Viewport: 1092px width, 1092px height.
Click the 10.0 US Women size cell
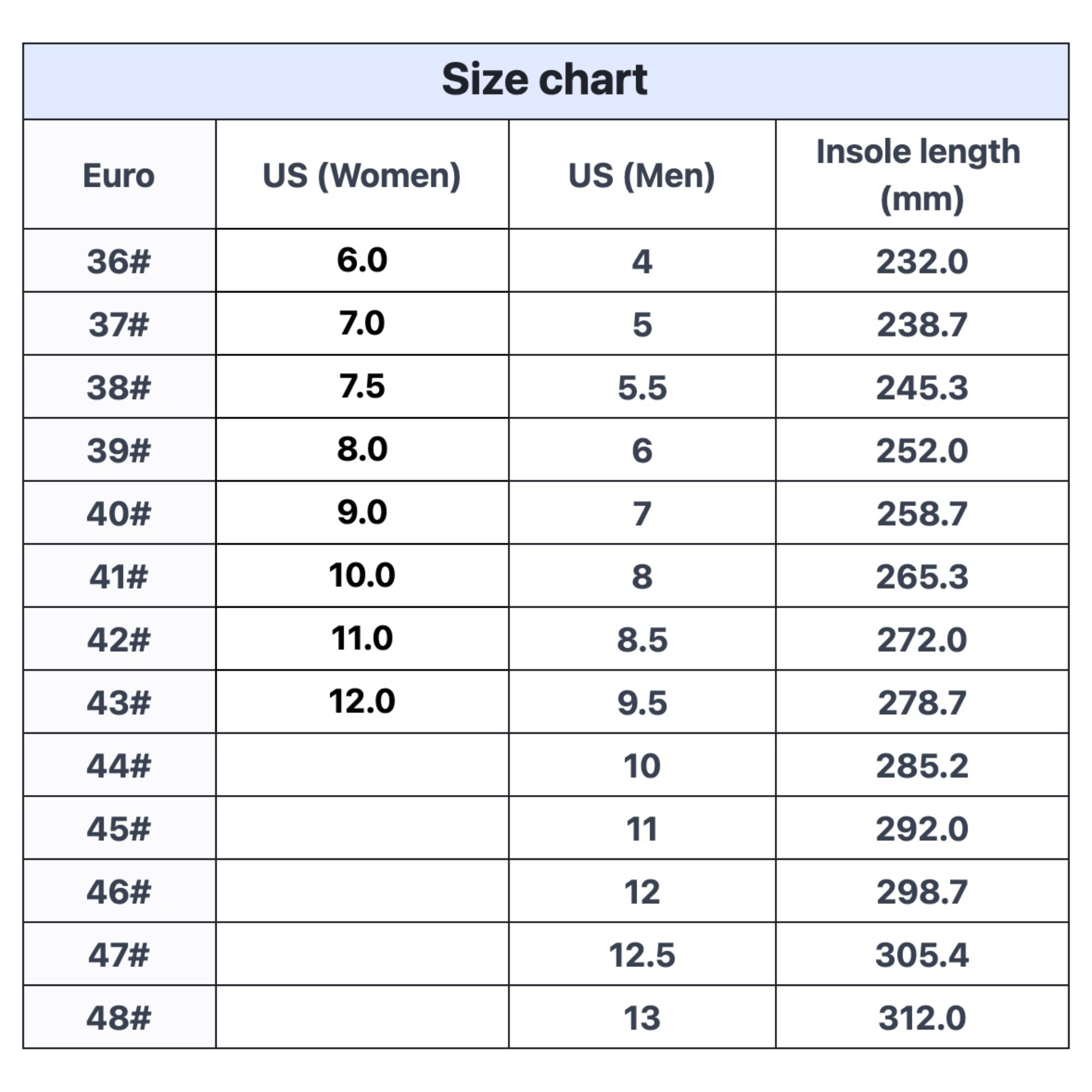point(362,575)
